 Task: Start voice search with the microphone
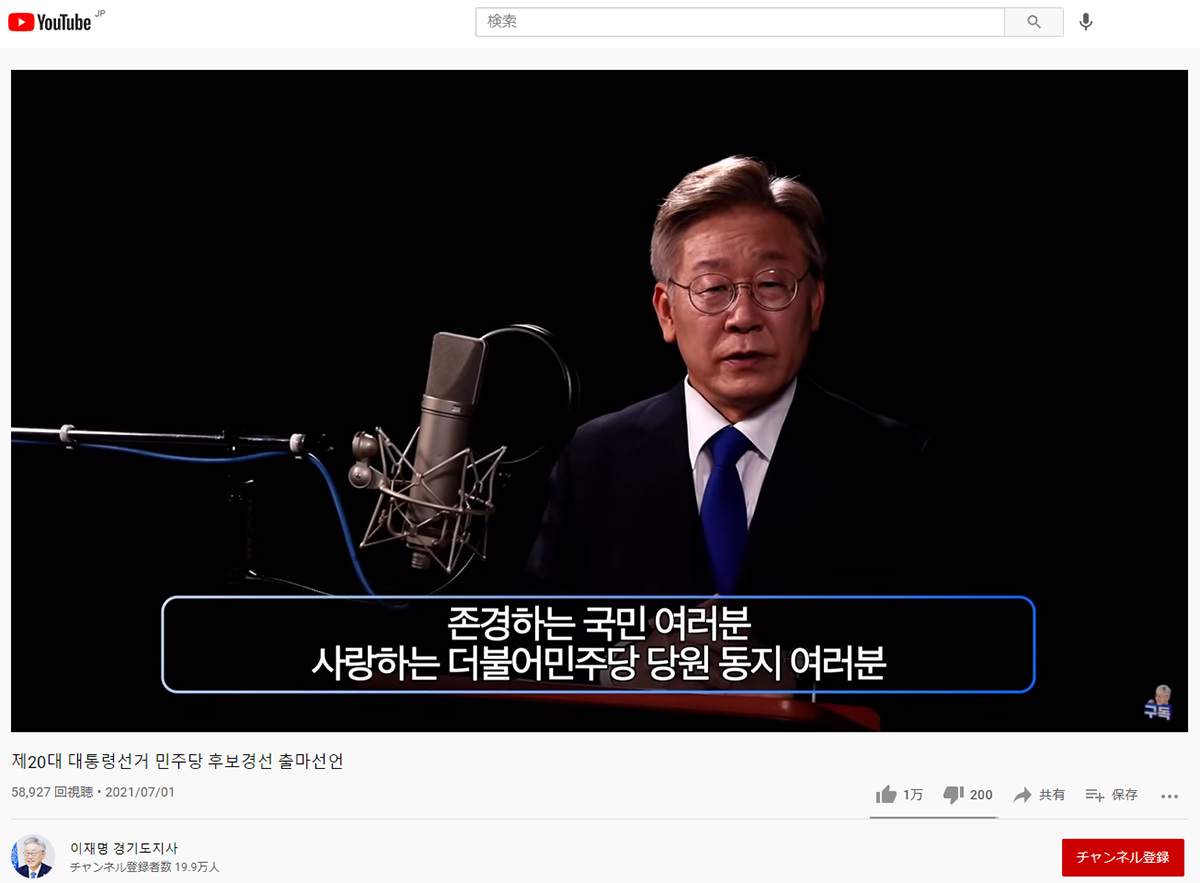(x=1086, y=22)
